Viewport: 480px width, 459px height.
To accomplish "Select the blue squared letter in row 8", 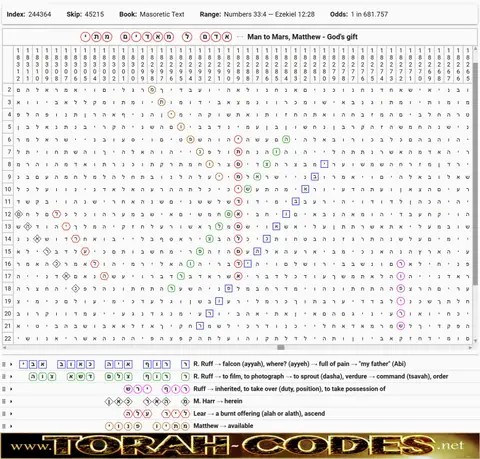I will 324,164.
